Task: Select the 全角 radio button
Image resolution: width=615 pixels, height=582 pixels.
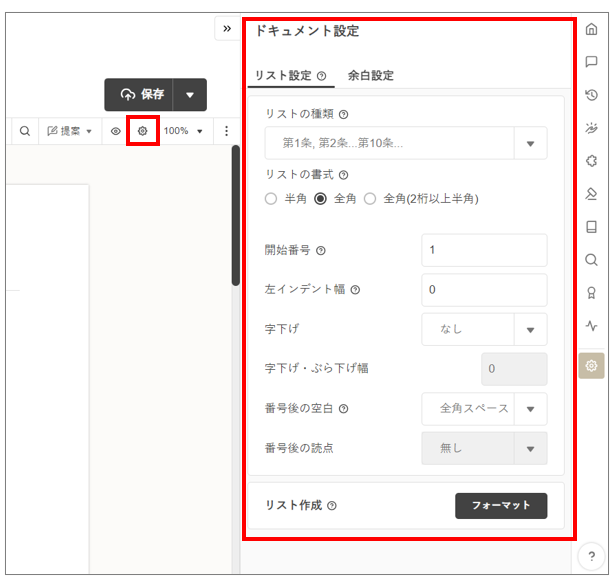Action: (x=320, y=199)
